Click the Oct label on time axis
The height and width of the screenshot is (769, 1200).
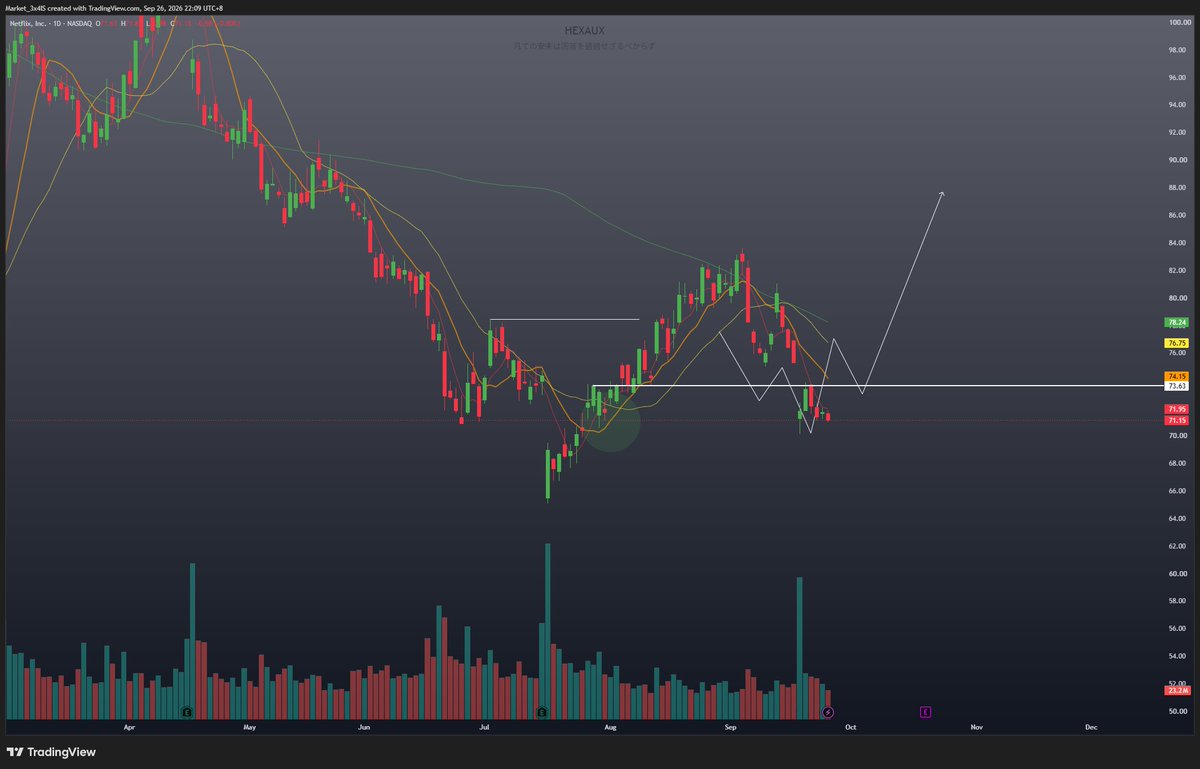(849, 727)
